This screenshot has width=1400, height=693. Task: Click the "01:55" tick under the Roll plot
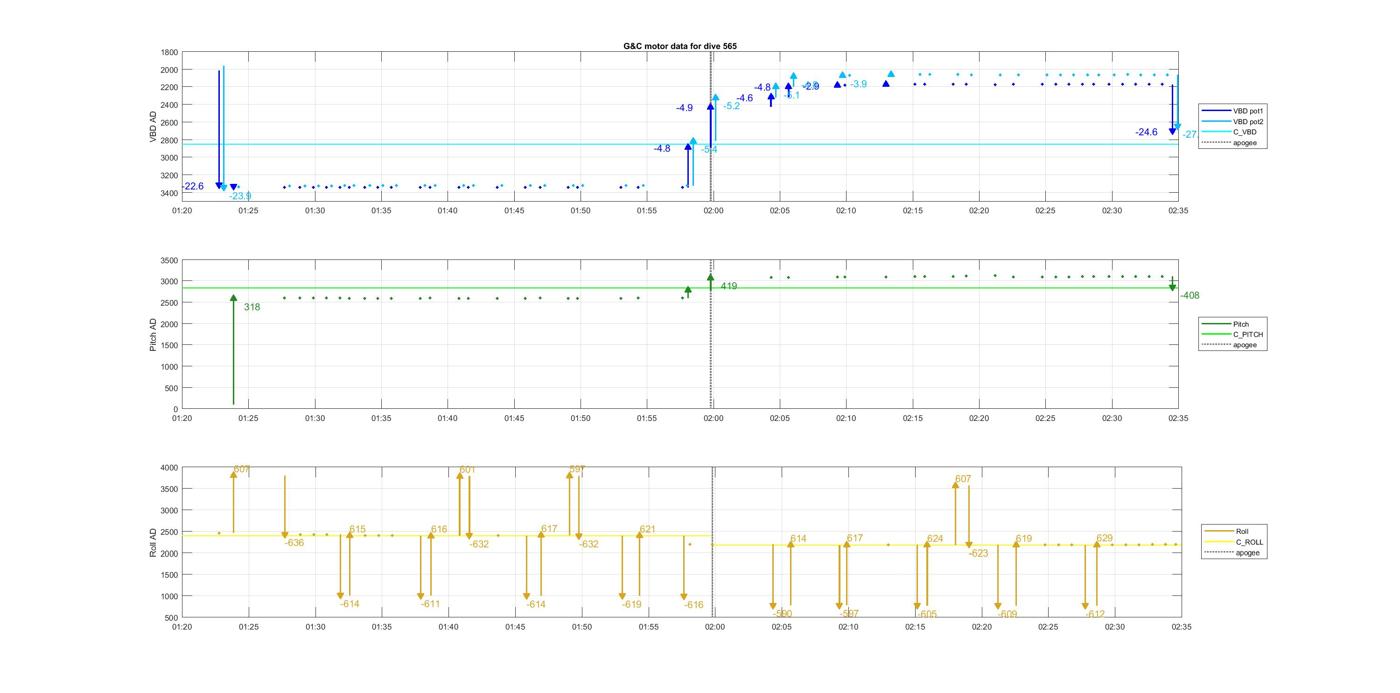coord(648,627)
